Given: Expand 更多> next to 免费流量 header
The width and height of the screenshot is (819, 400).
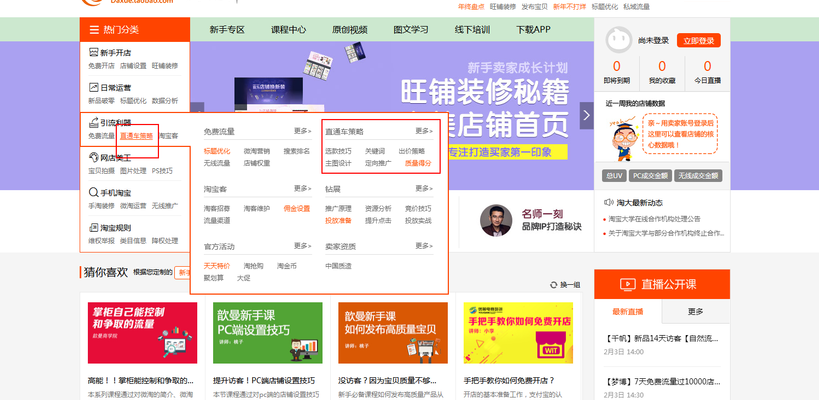Looking at the screenshot, I should (x=302, y=131).
